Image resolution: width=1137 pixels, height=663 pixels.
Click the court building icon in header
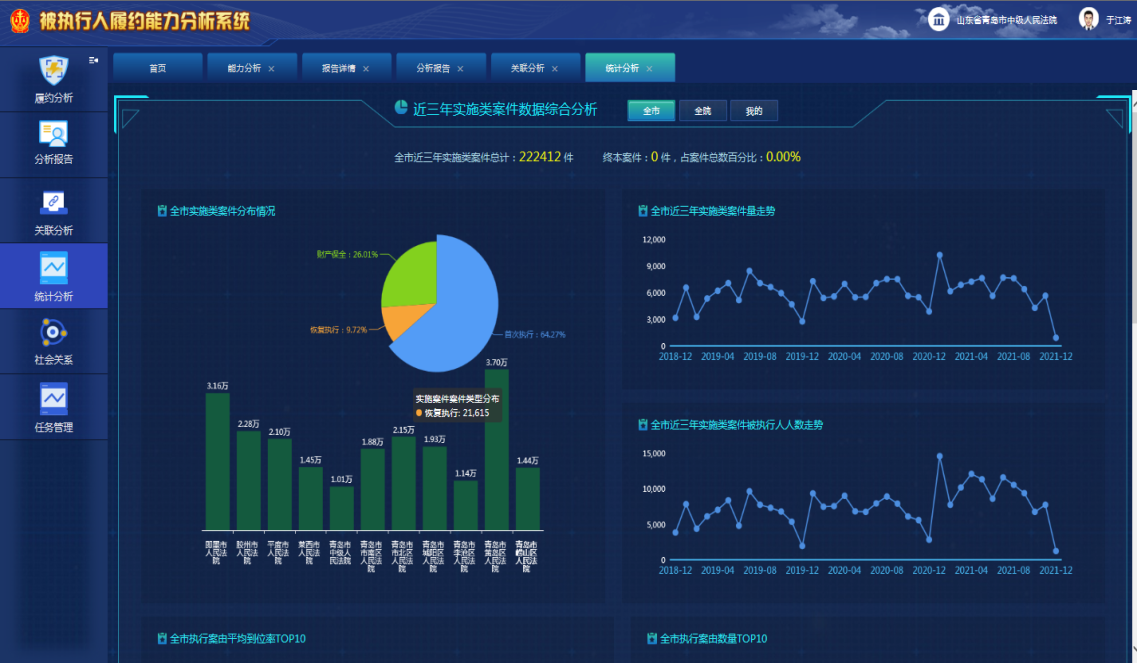938,19
